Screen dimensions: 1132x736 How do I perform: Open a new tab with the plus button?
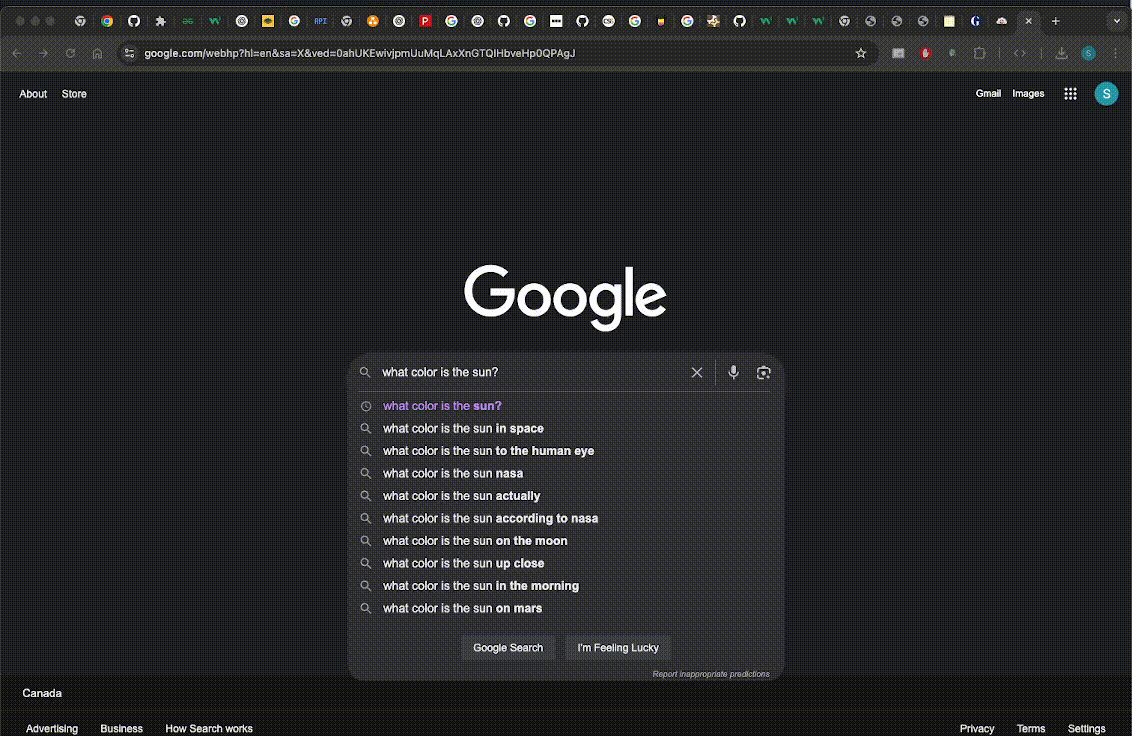pos(1055,21)
